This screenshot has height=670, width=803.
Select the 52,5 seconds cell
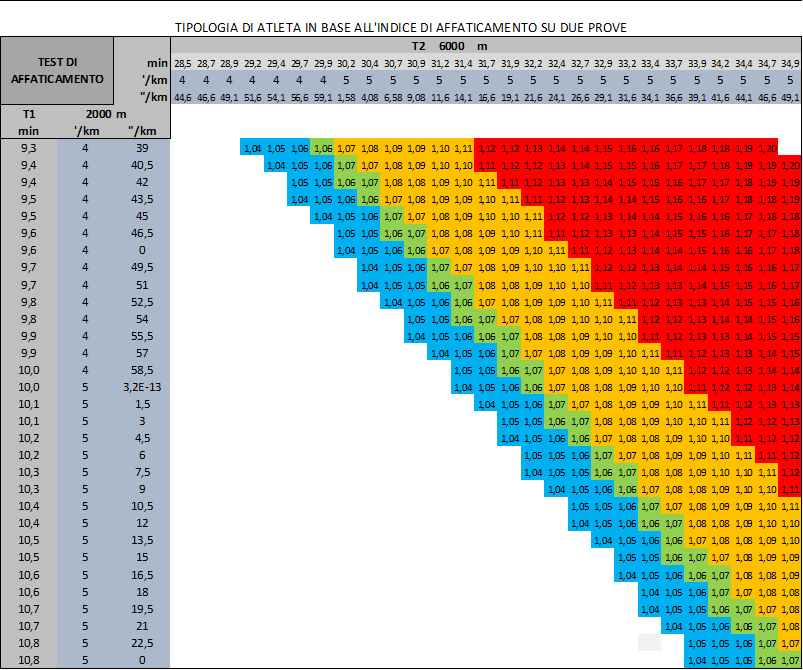click(x=142, y=302)
